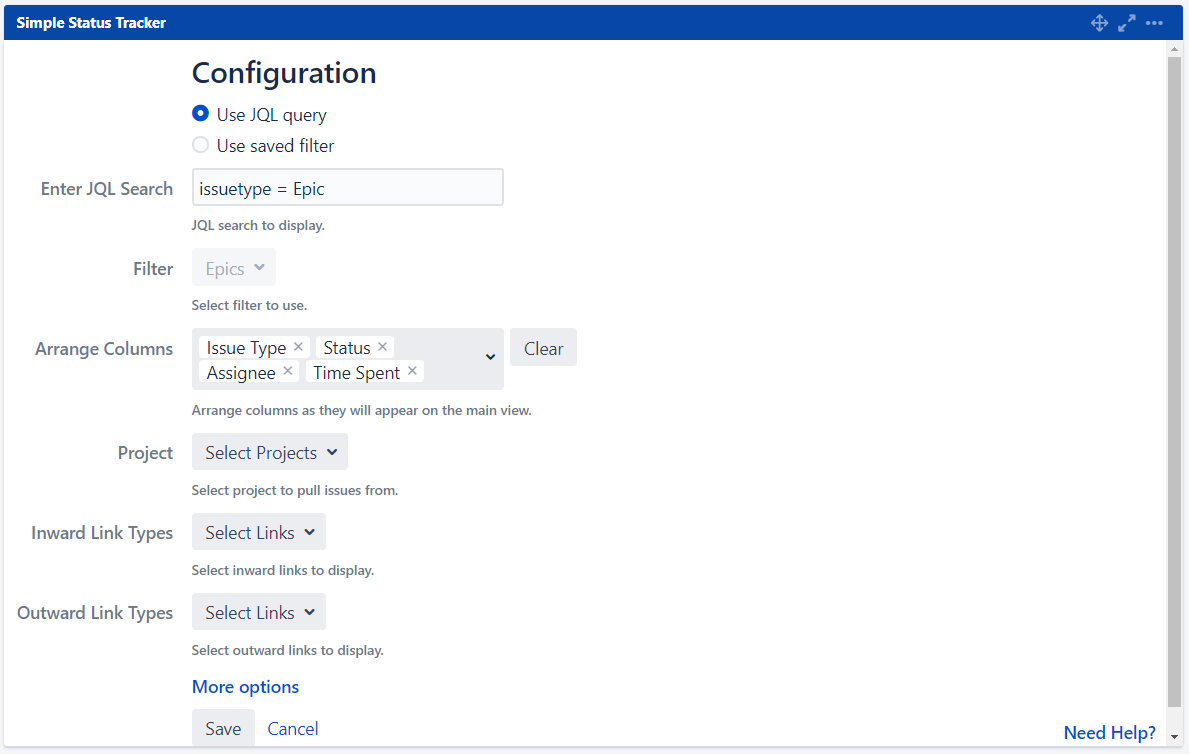Viewport: 1189px width, 754px height.
Task: Select the Use saved filter option
Action: (200, 144)
